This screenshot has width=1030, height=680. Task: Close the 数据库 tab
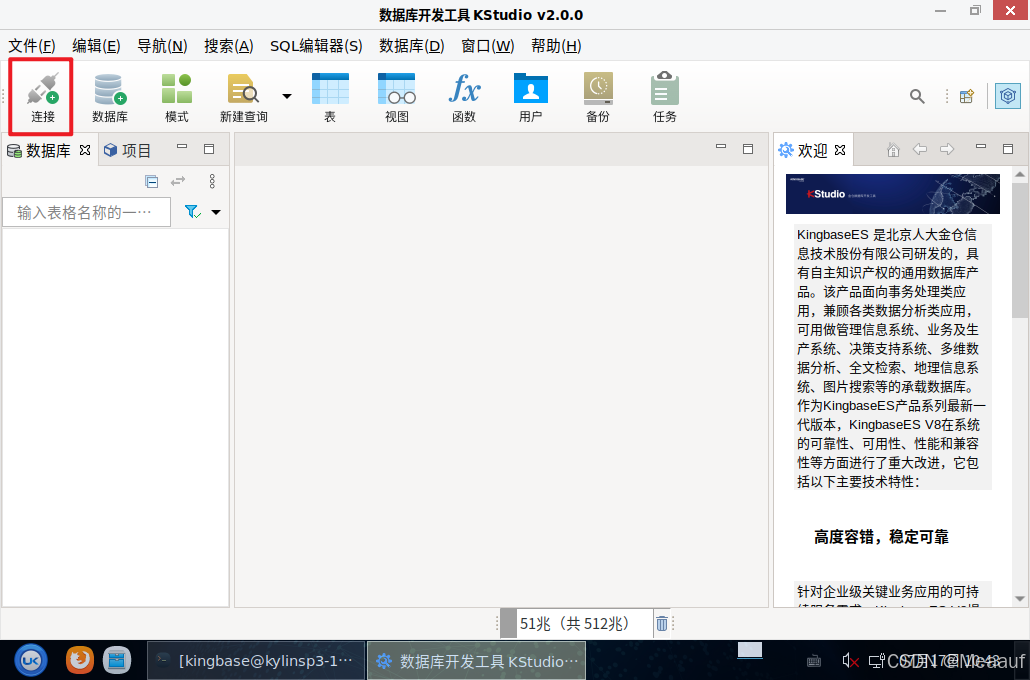tap(85, 150)
